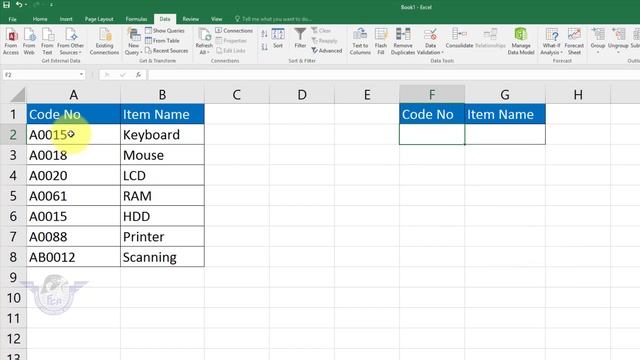This screenshot has width=640, height=360.
Task: Select cell containing Scanning
Action: click(162, 257)
